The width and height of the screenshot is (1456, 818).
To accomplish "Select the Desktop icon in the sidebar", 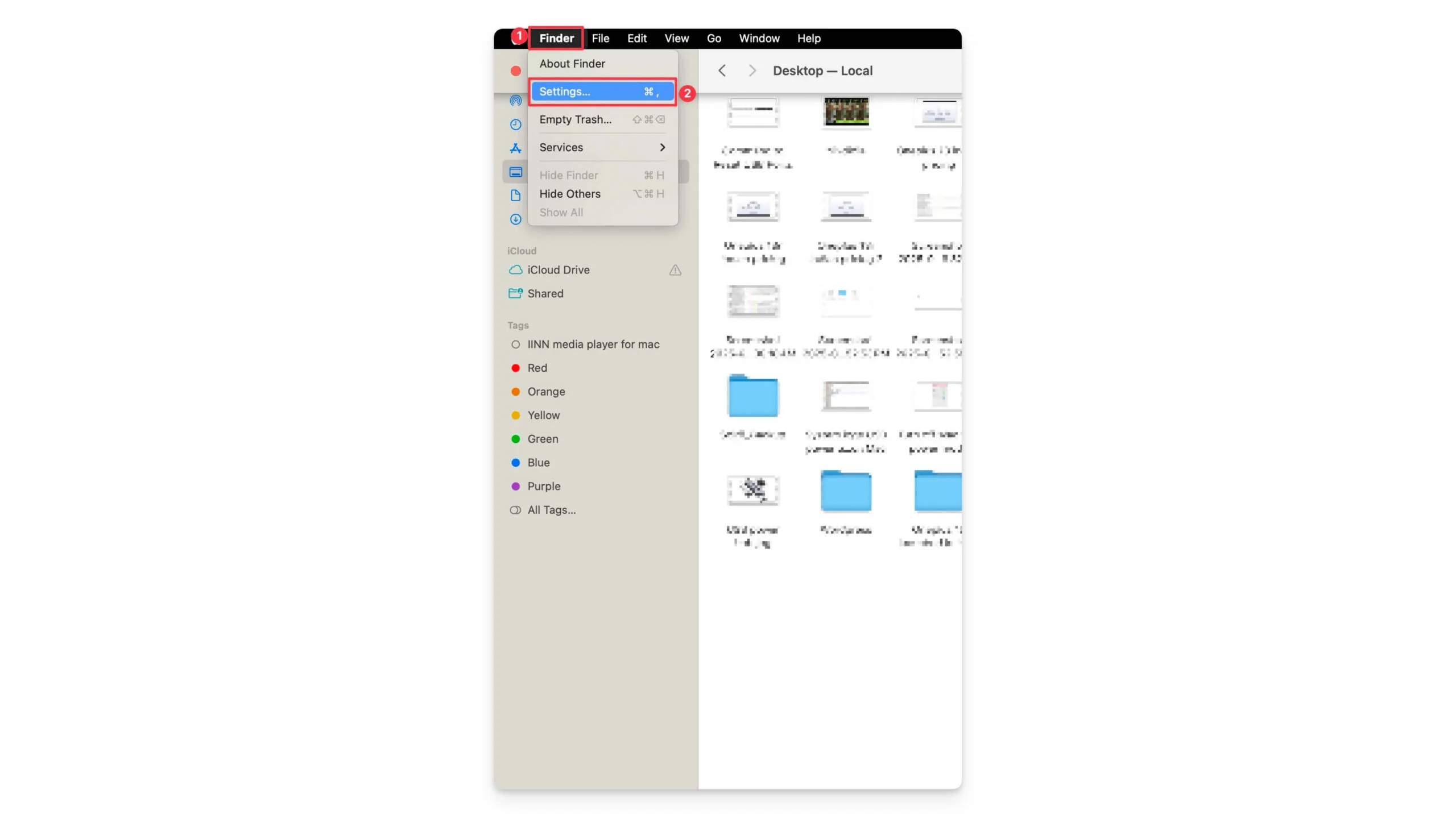I will click(x=515, y=172).
